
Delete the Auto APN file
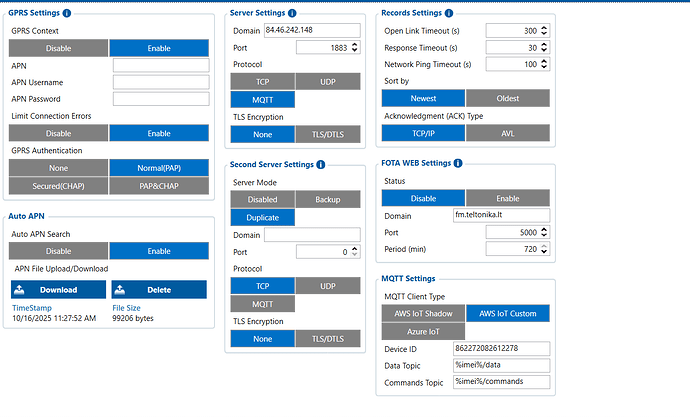(158, 290)
